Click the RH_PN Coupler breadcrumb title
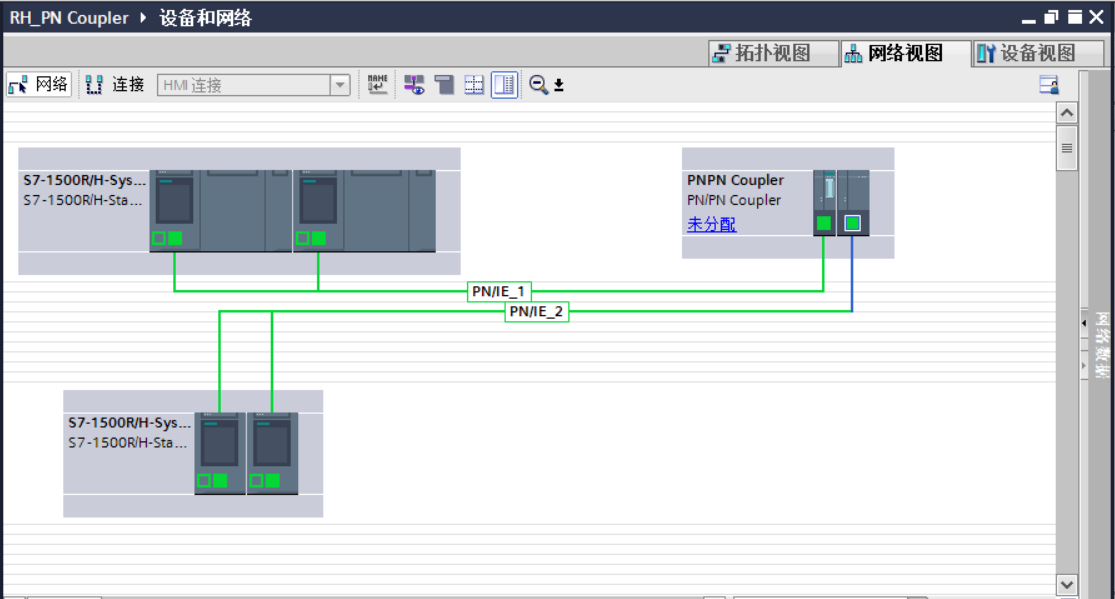The image size is (1115, 599). 69,18
